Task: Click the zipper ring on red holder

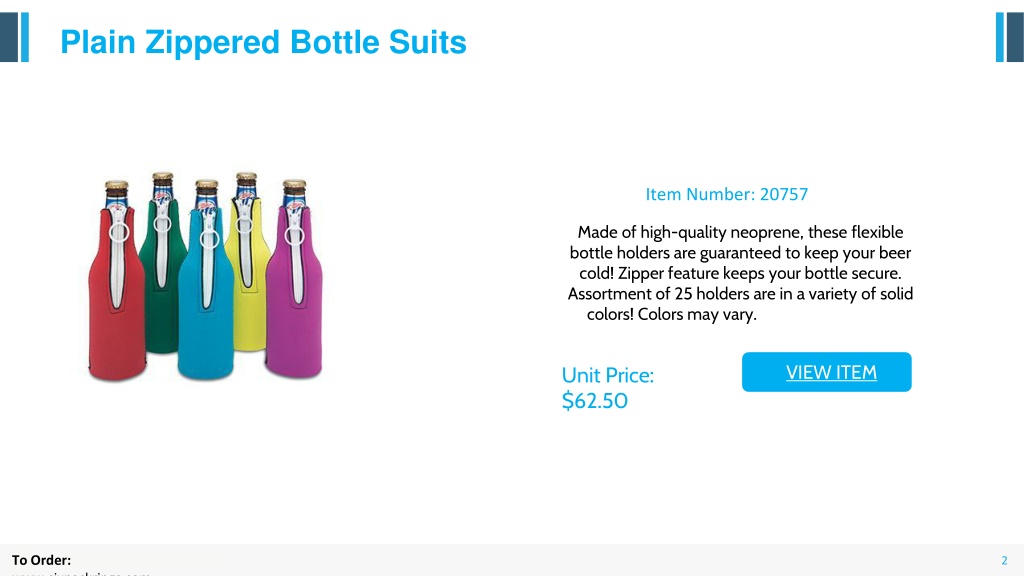Action: tap(119, 232)
